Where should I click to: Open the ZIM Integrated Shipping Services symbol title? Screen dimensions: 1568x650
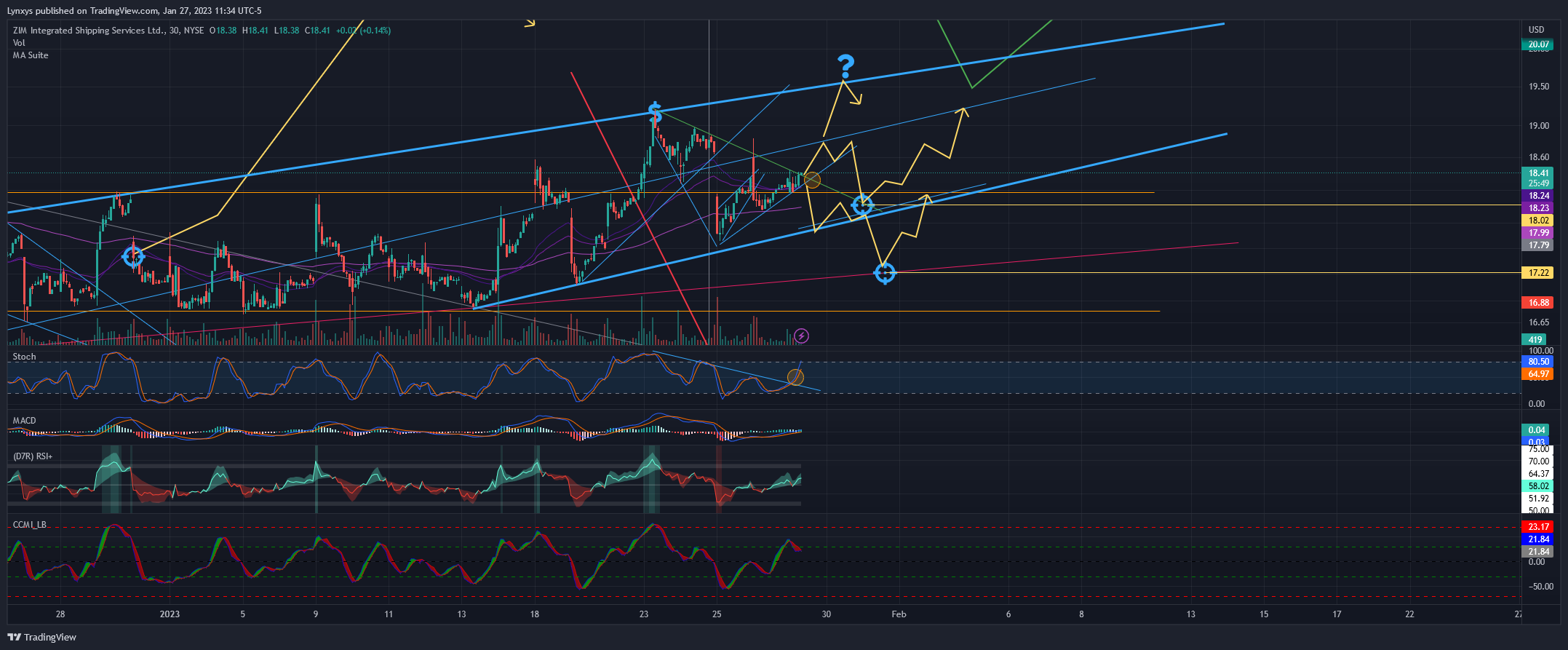[89, 31]
